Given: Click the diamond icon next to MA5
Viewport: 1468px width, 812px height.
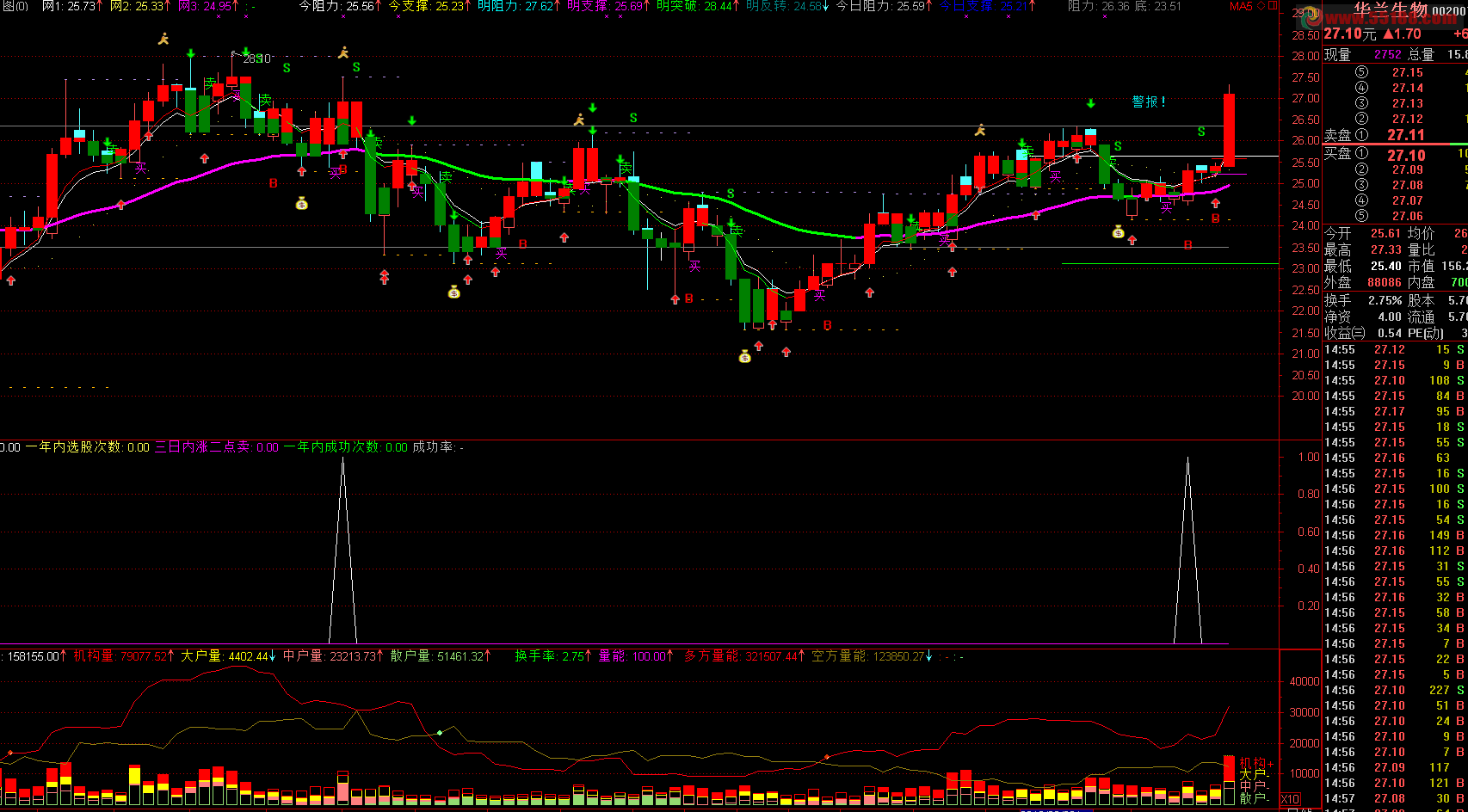Looking at the screenshot, I should click(x=1262, y=6).
